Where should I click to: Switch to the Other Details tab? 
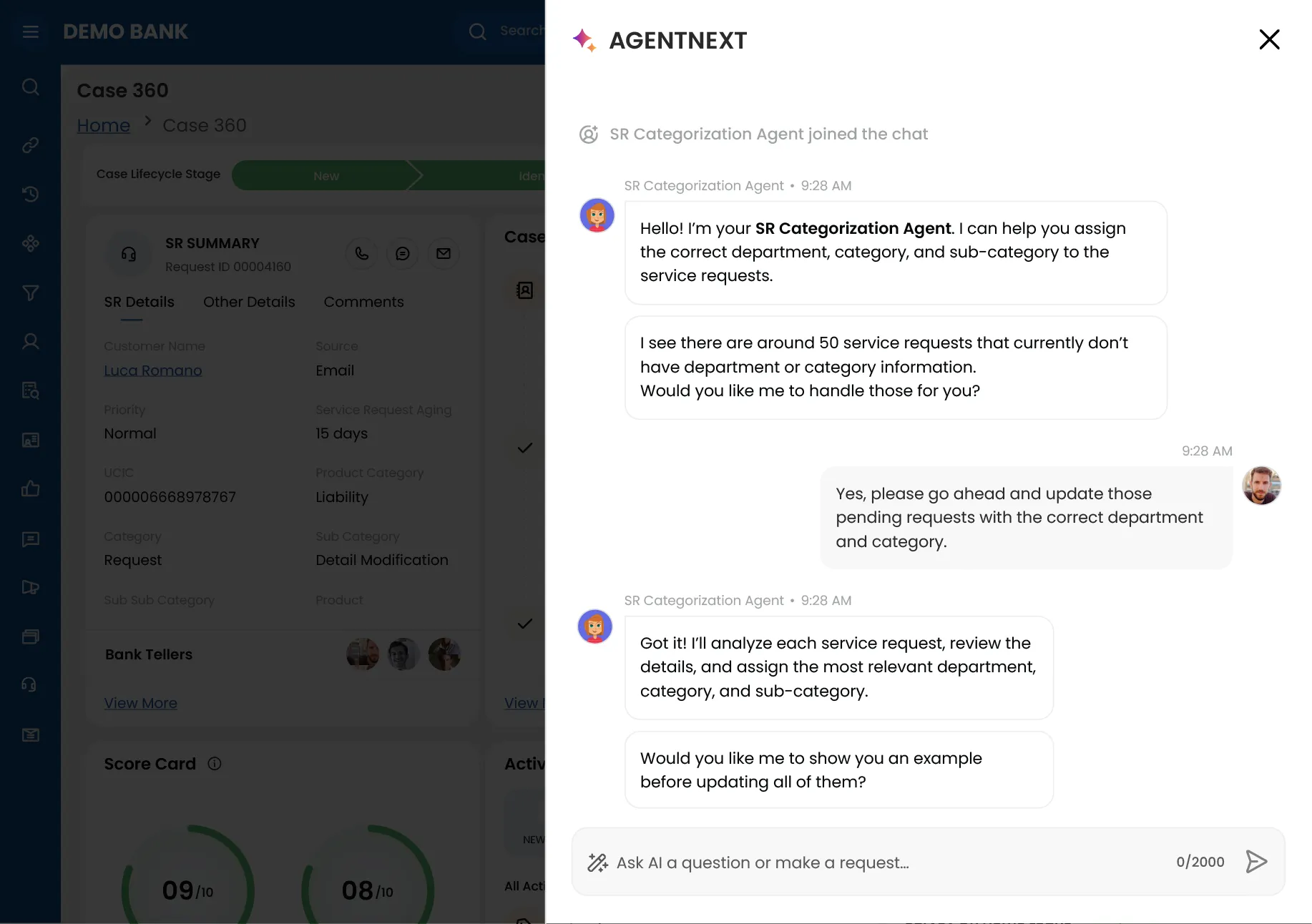249,302
